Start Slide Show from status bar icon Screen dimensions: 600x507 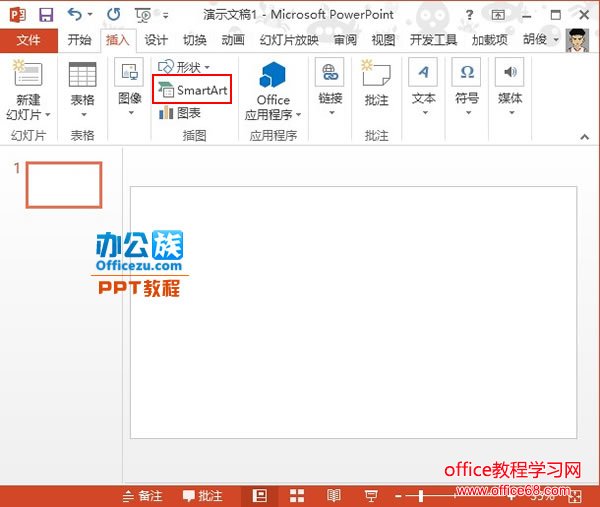[370, 496]
